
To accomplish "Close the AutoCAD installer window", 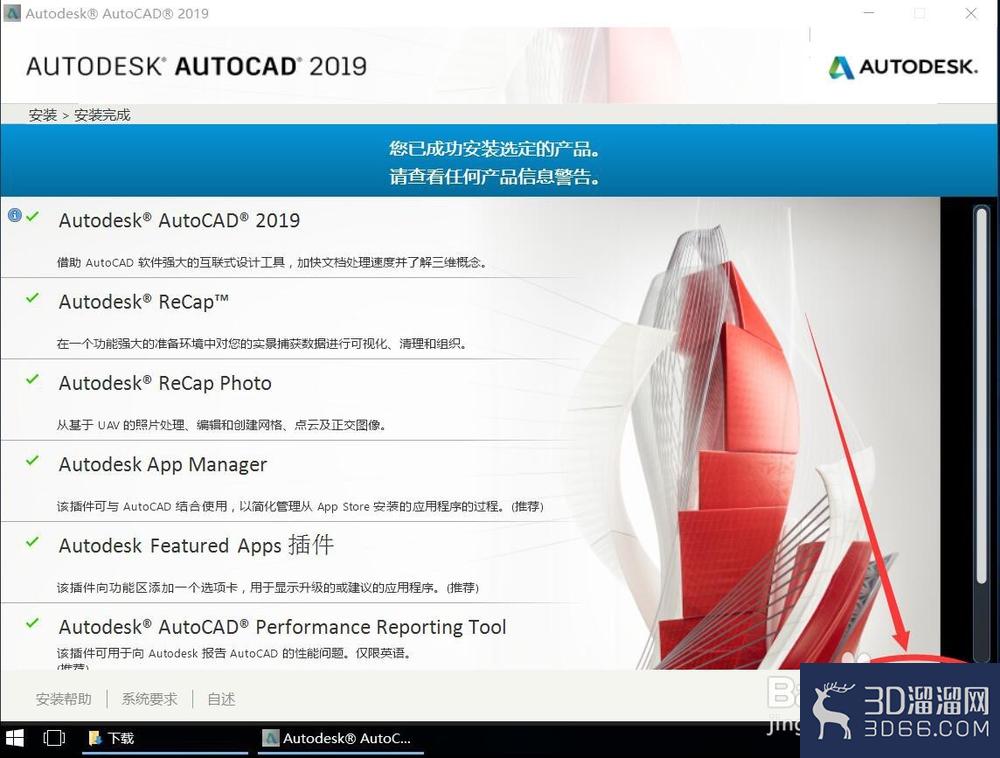I will tap(971, 13).
